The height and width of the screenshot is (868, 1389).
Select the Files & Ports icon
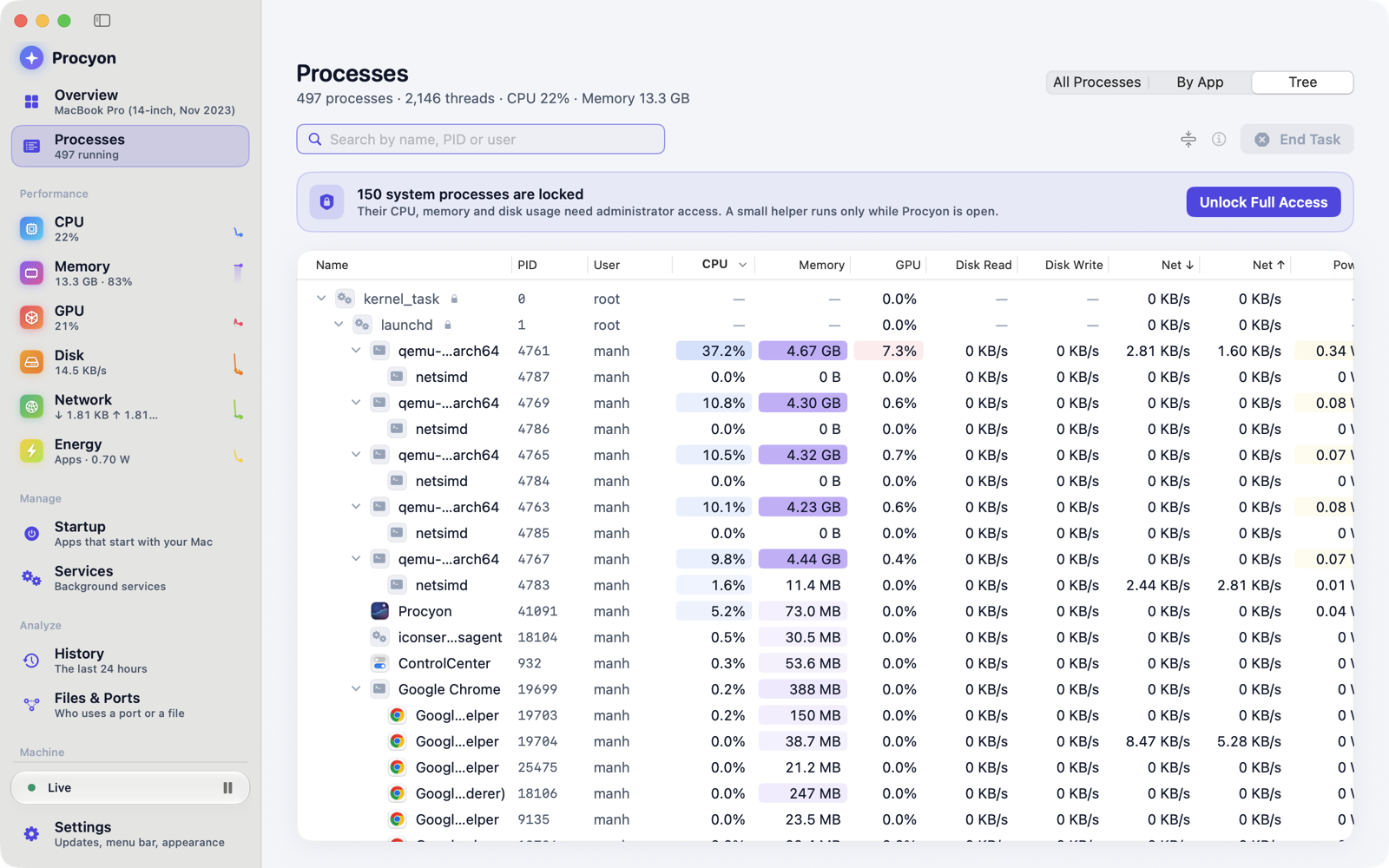31,705
